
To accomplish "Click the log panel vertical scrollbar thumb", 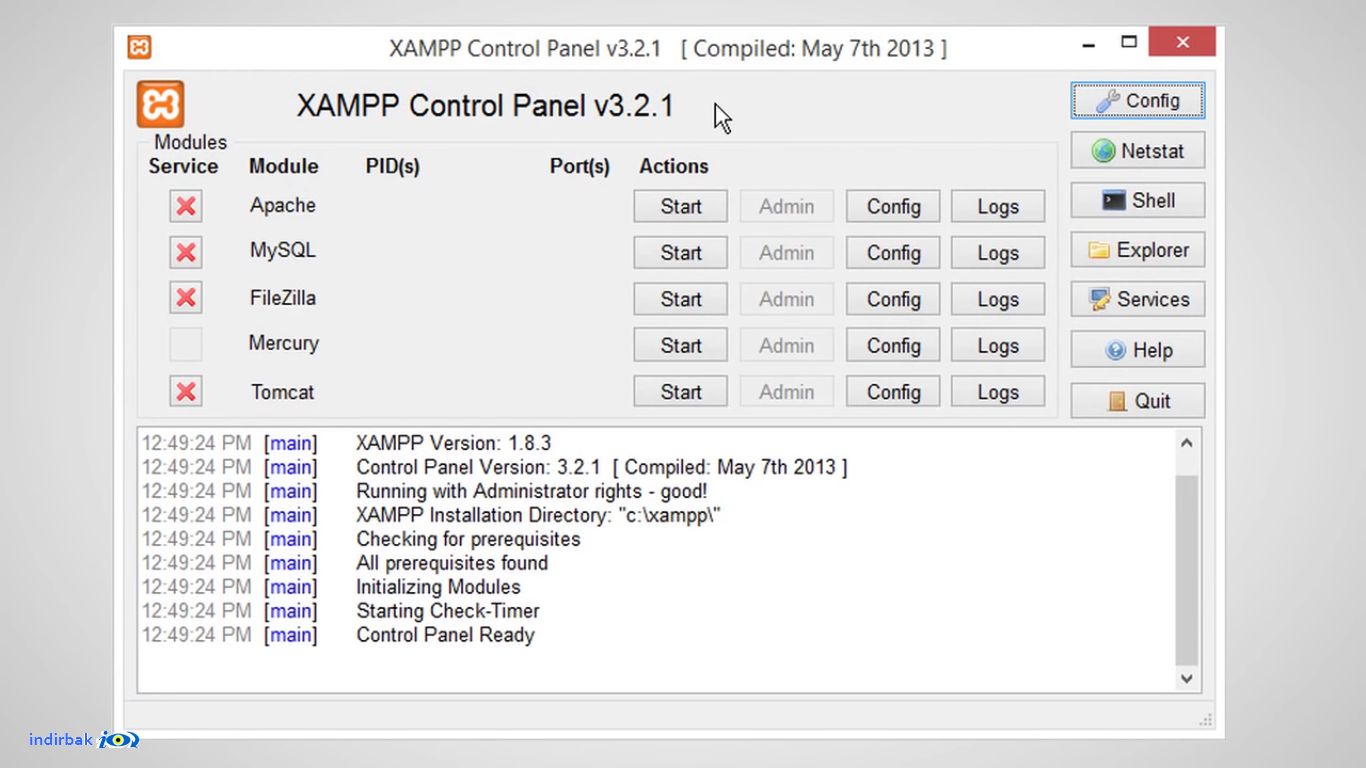I will tap(1186, 570).
